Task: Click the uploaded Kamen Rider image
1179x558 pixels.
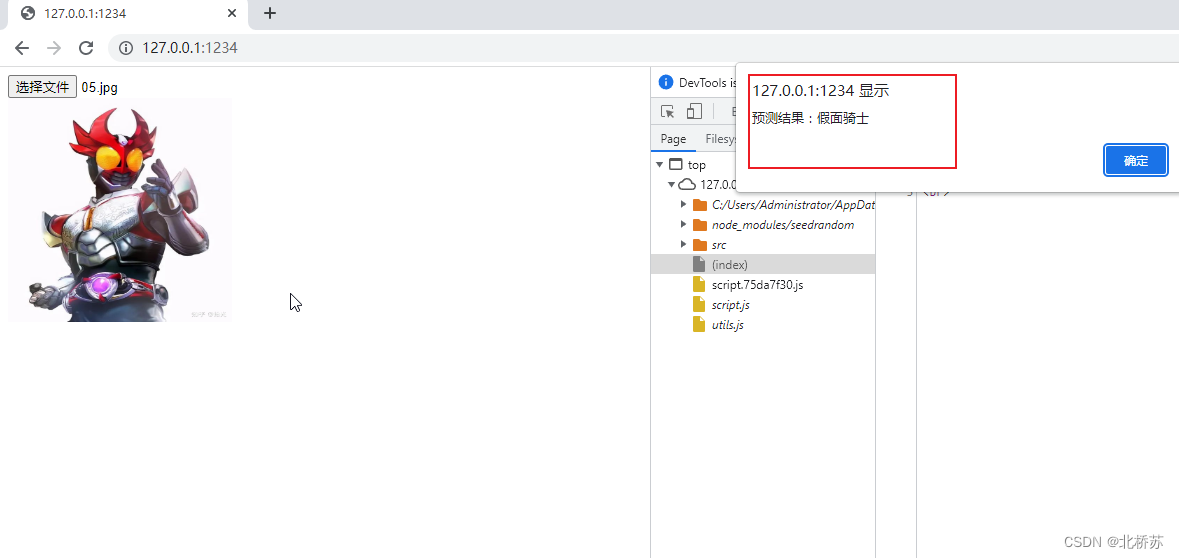Action: (x=120, y=210)
